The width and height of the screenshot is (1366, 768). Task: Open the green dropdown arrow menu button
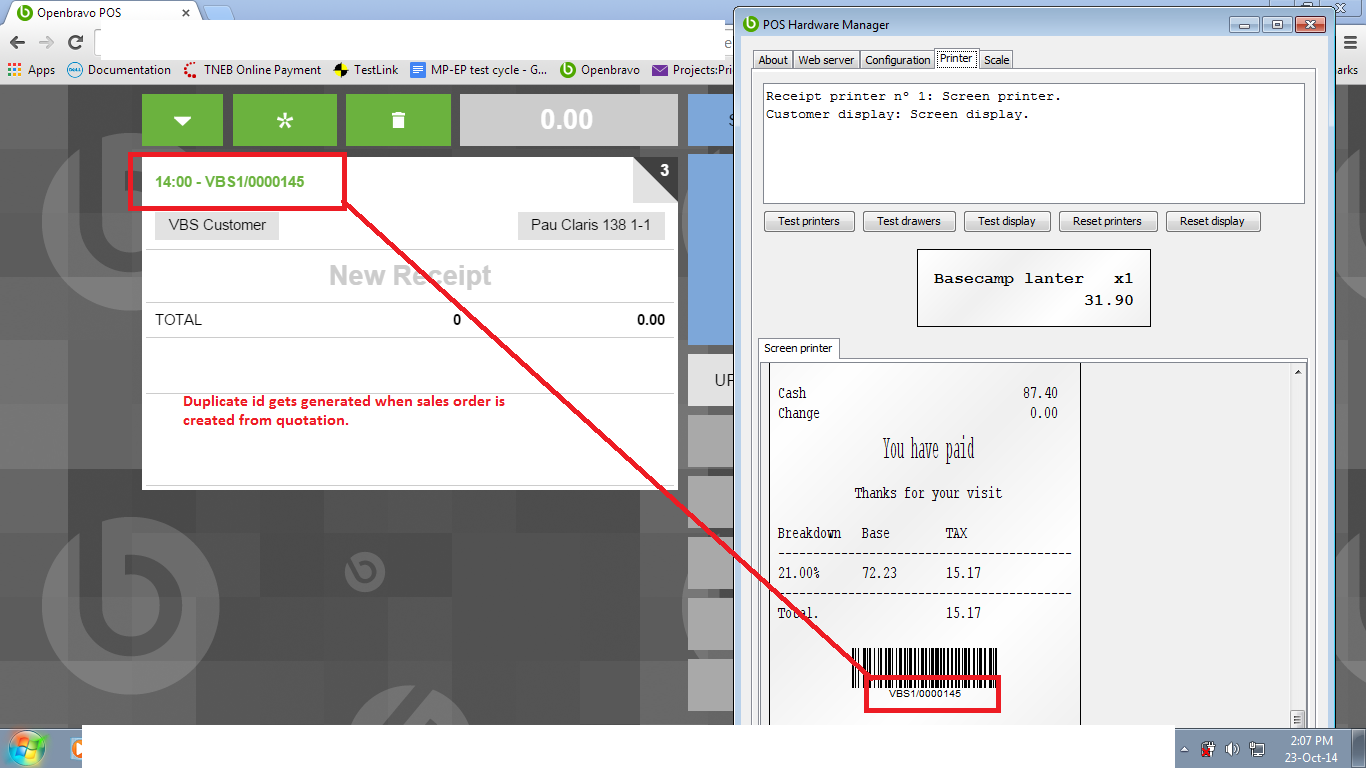(182, 120)
